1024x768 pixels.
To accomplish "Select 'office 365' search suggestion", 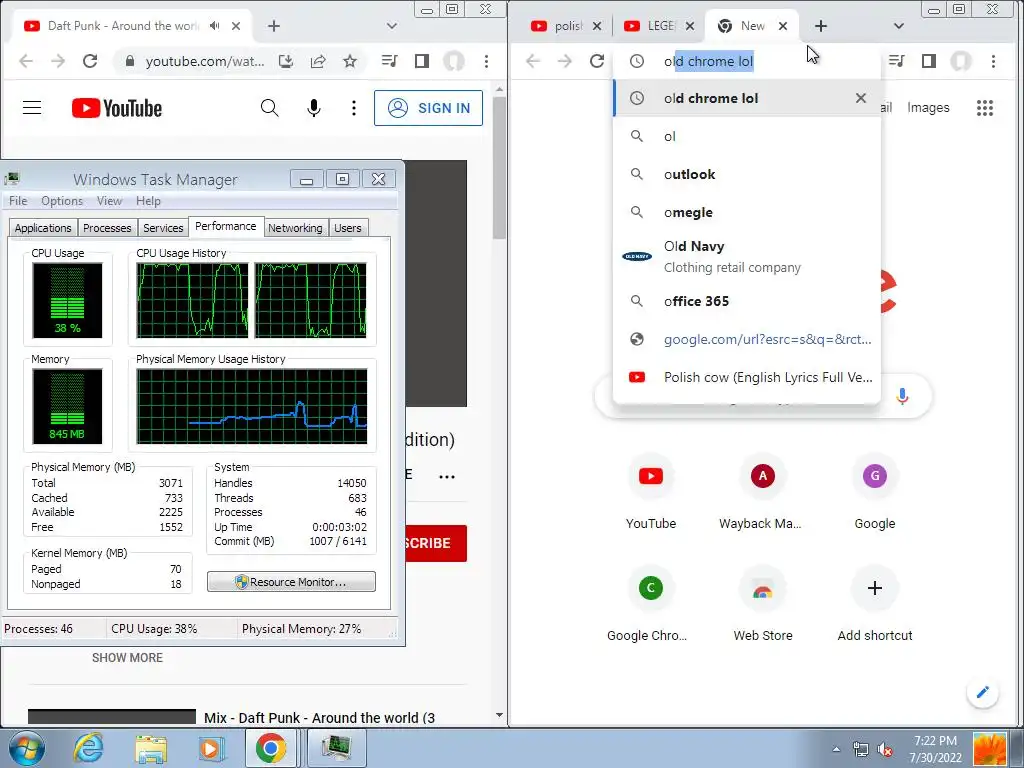I will click(747, 301).
